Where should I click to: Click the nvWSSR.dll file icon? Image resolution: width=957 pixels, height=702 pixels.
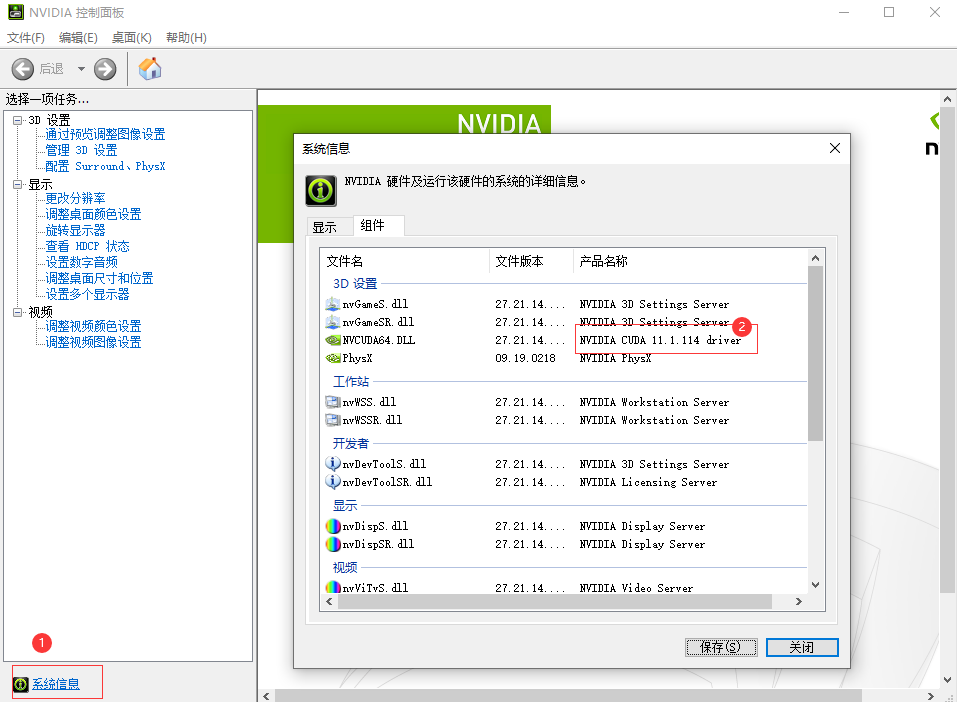(333, 420)
